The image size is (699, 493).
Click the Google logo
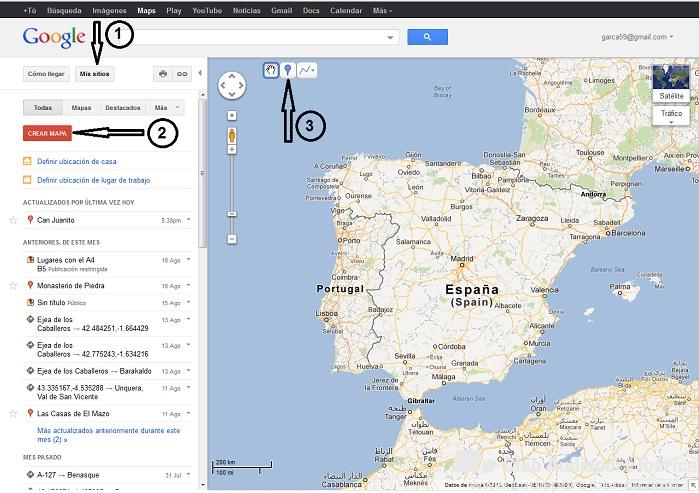tap(54, 37)
